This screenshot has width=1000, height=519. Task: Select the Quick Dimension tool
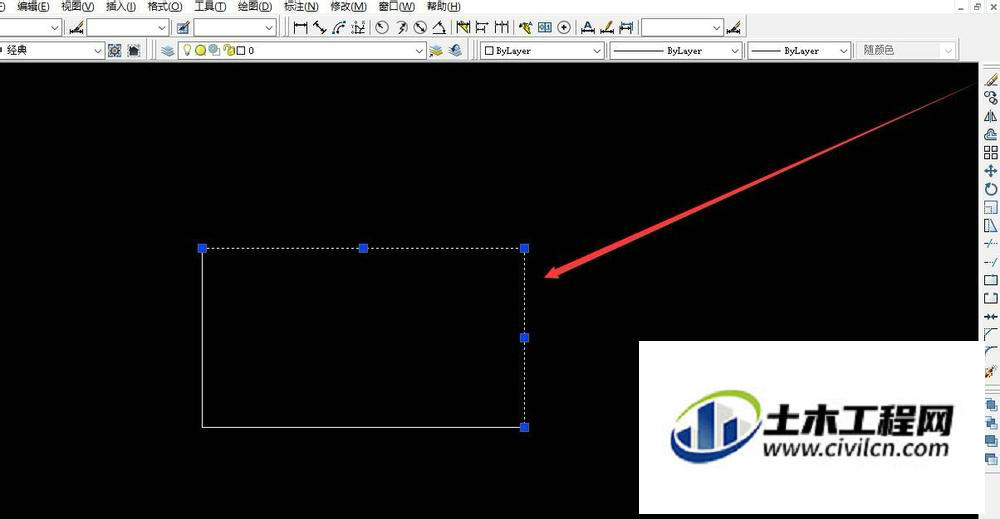coord(463,27)
